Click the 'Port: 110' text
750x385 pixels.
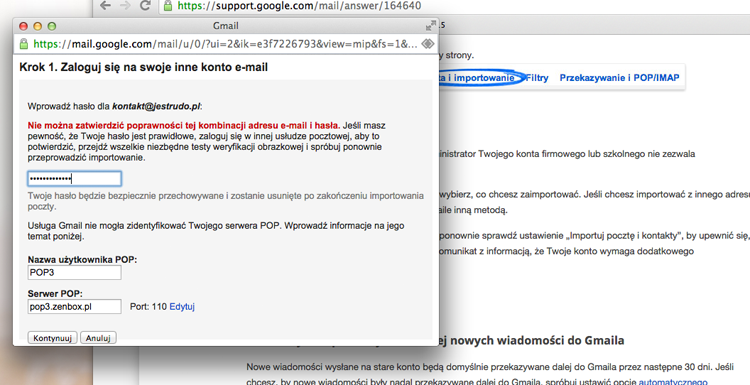[148, 307]
